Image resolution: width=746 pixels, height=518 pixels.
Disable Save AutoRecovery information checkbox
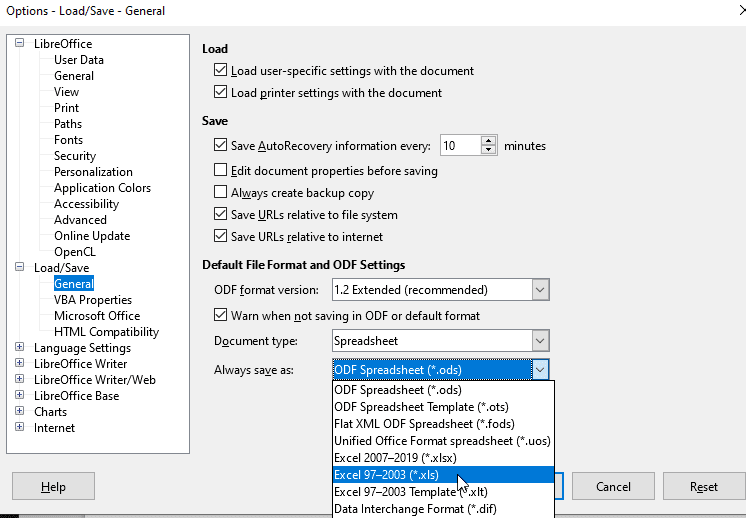[220, 146]
